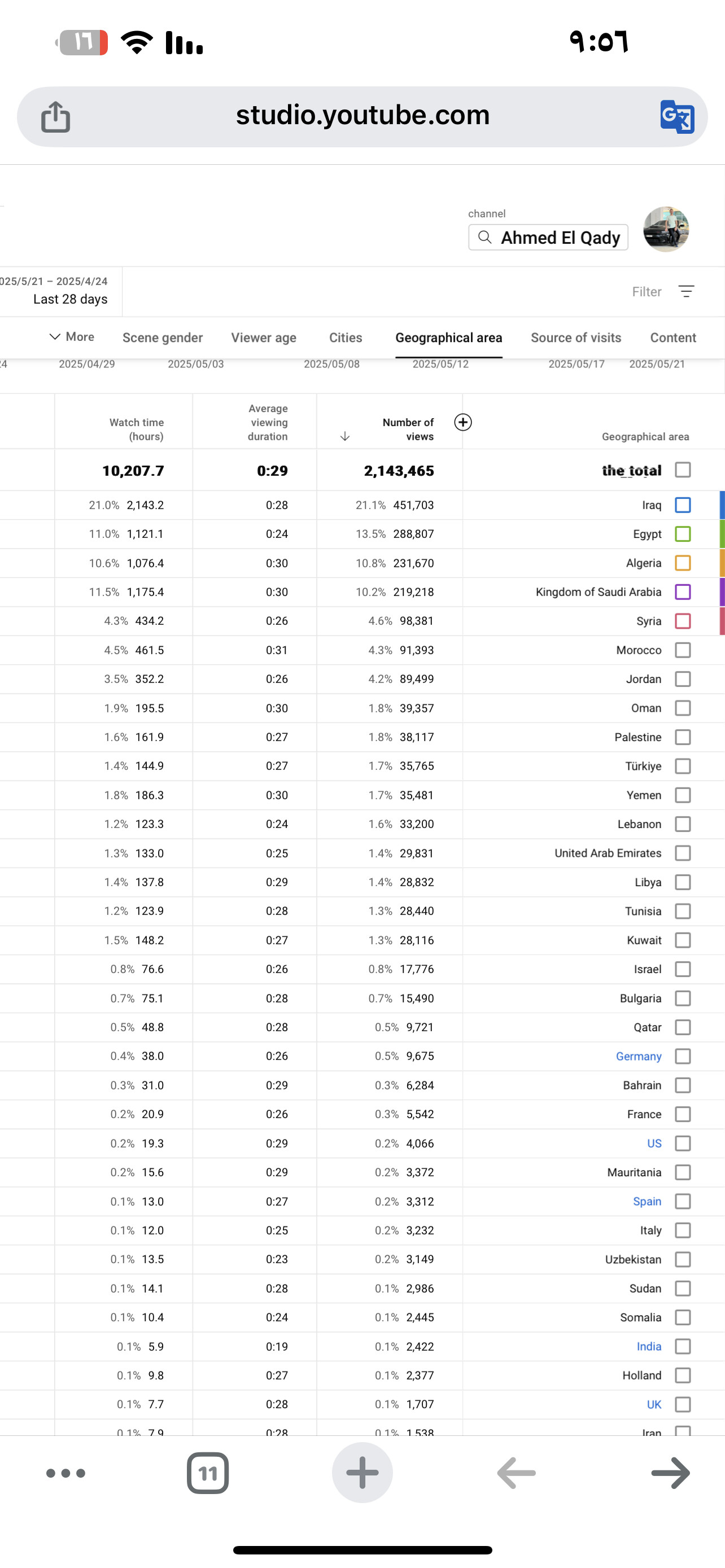Enable the Morocco checkbox
The height and width of the screenshot is (1568, 725).
683,650
